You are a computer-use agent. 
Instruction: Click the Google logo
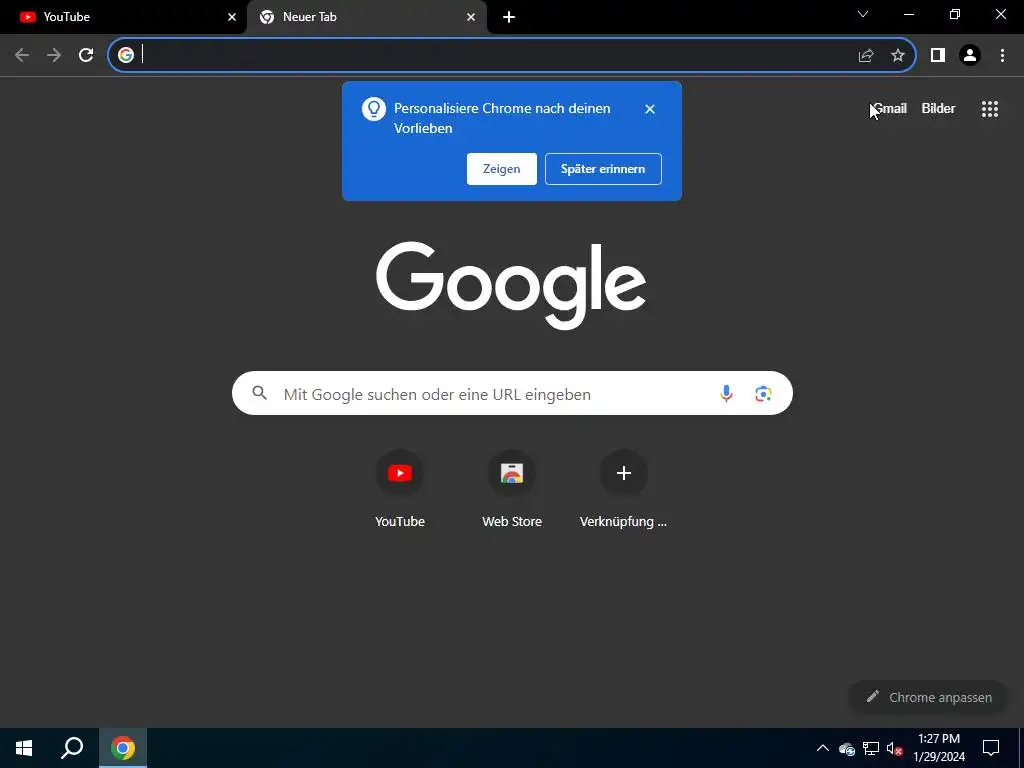click(x=511, y=285)
